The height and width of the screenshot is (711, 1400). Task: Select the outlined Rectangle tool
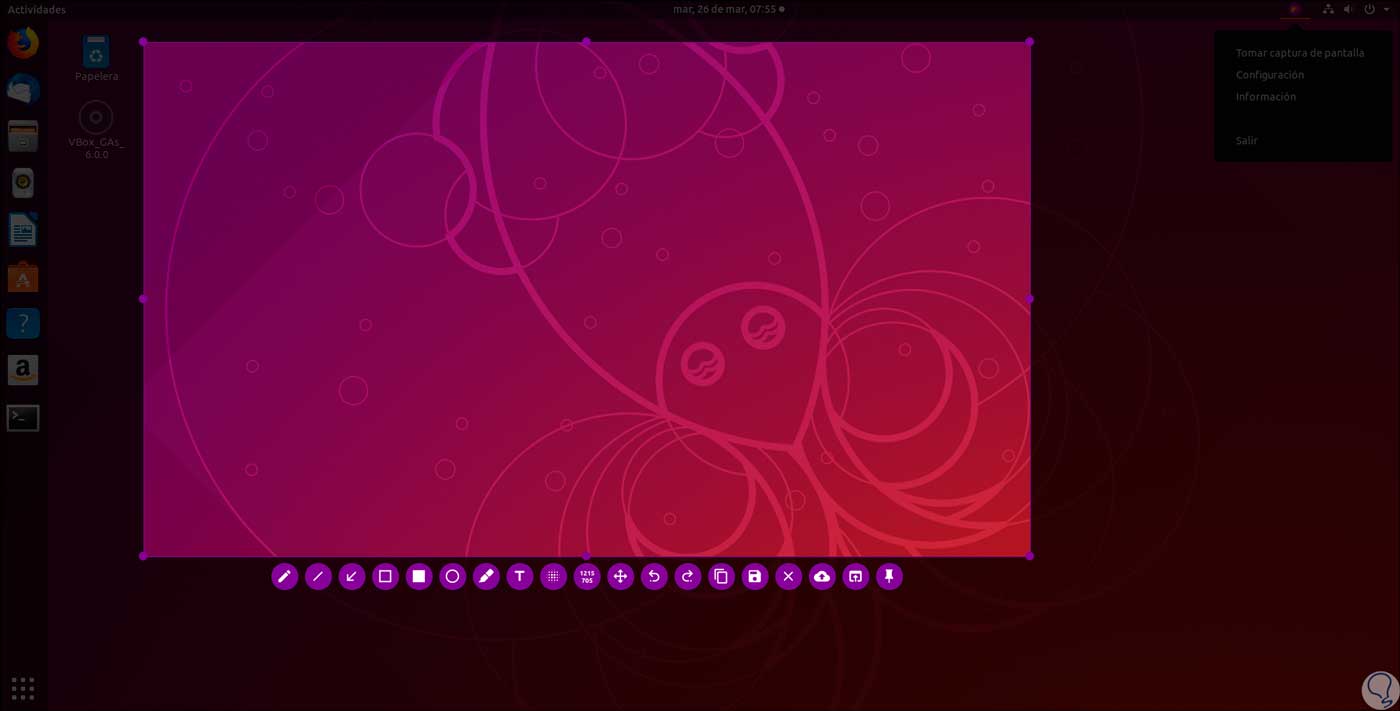[x=385, y=576]
